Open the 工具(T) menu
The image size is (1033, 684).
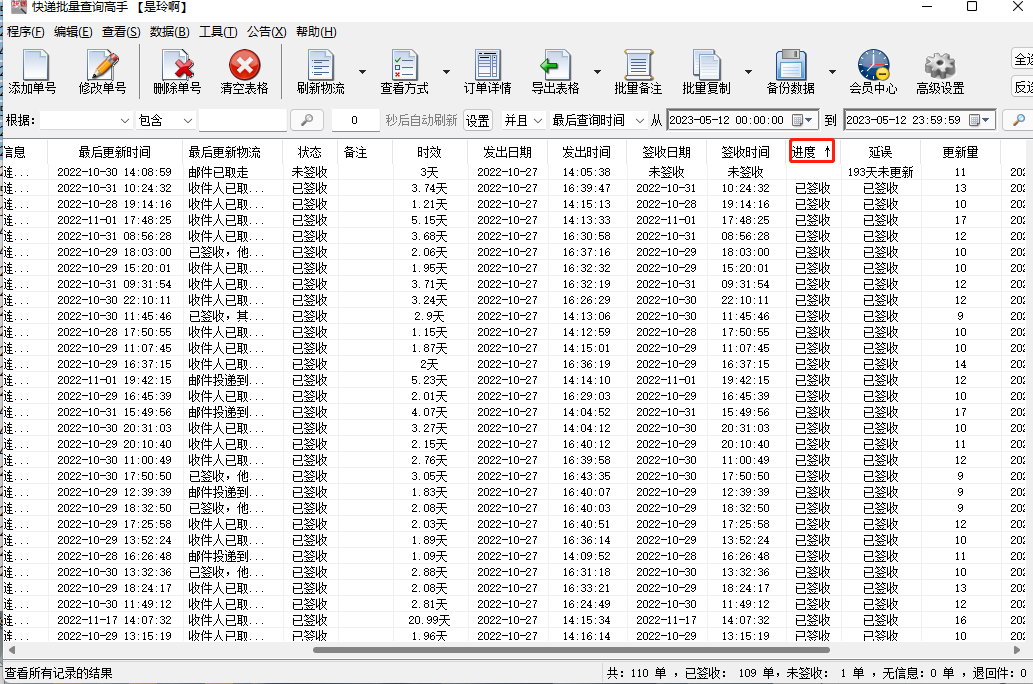[x=218, y=32]
